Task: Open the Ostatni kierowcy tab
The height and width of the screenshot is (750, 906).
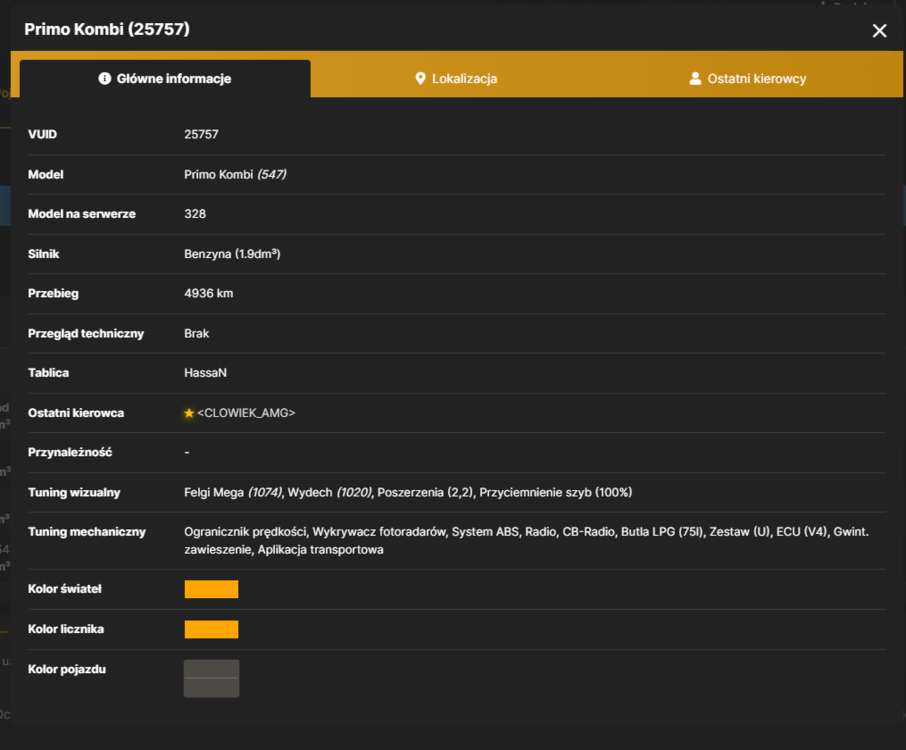Action: click(x=748, y=79)
